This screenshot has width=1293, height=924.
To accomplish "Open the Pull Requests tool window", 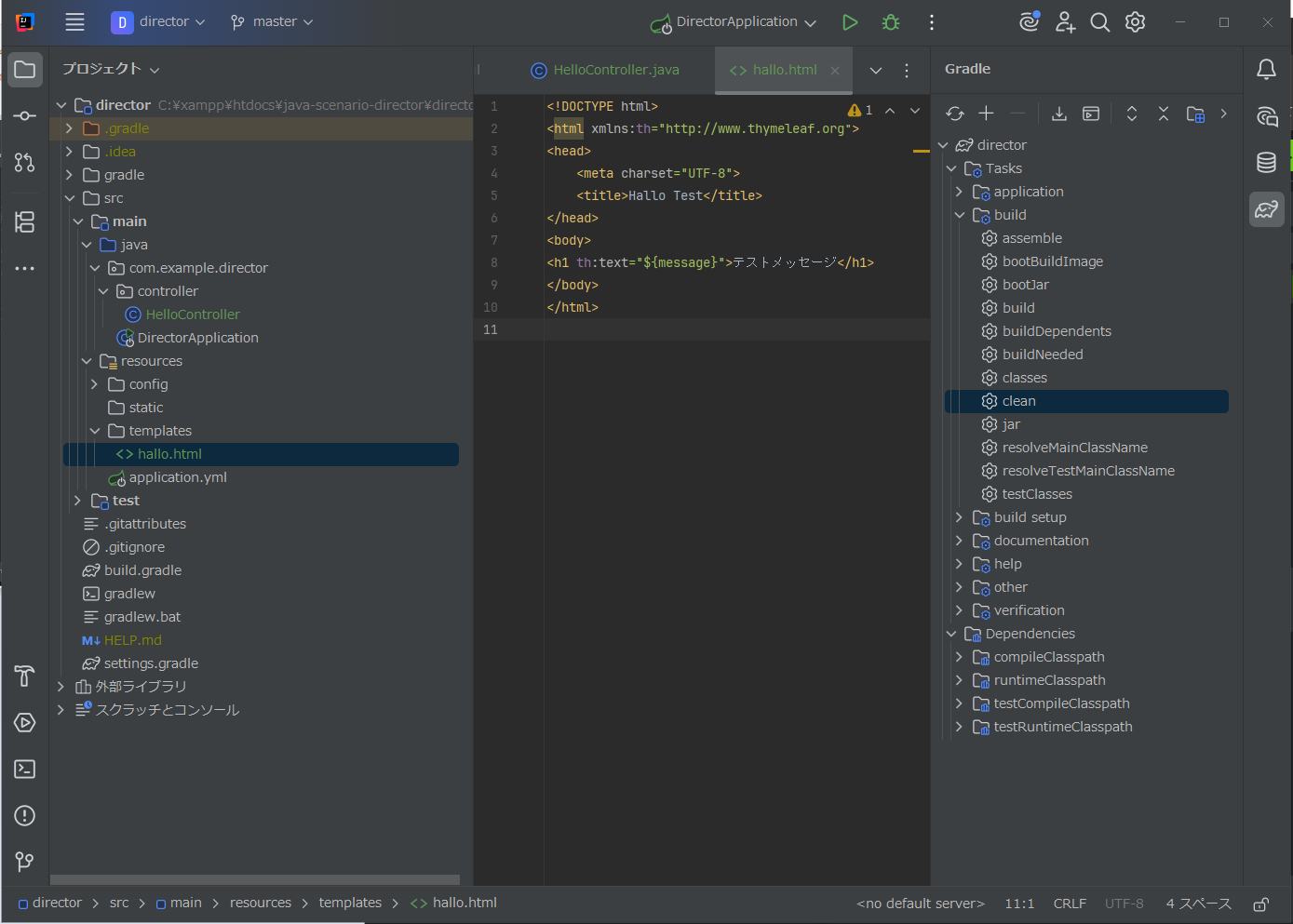I will (x=25, y=163).
